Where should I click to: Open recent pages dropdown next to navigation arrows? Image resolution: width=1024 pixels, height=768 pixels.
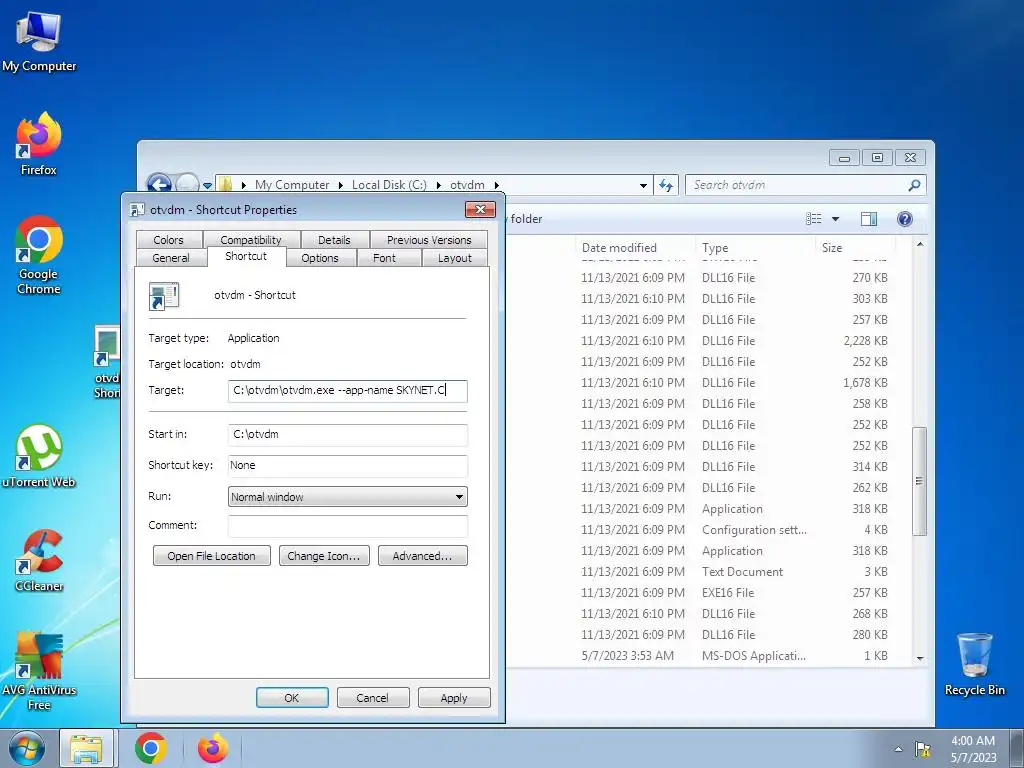pos(207,185)
